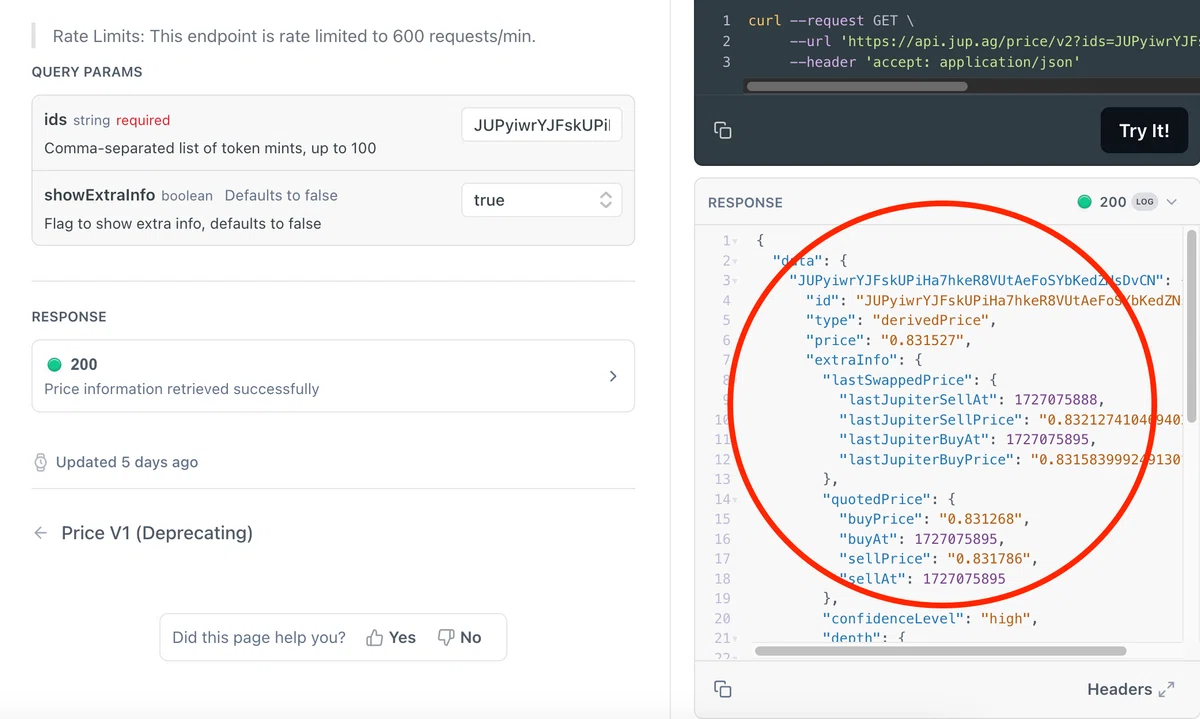Click the Try It! button
The image size is (1200, 719).
click(1144, 131)
